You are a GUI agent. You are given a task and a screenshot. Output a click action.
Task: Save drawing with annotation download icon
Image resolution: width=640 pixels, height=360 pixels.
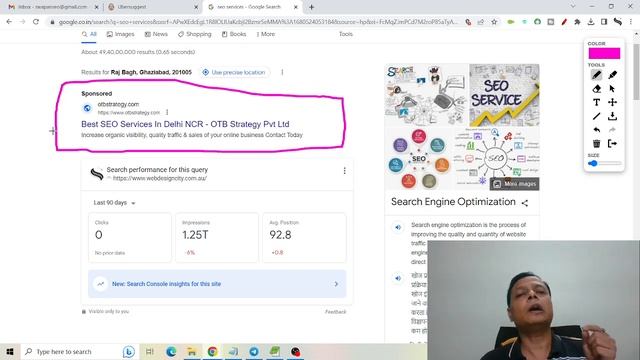click(x=612, y=116)
